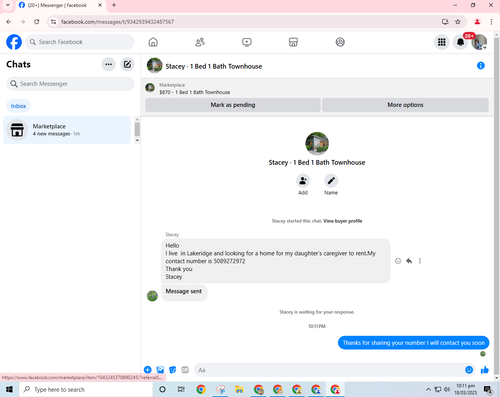
Task: Click the Search Messenger field
Action: (x=70, y=84)
